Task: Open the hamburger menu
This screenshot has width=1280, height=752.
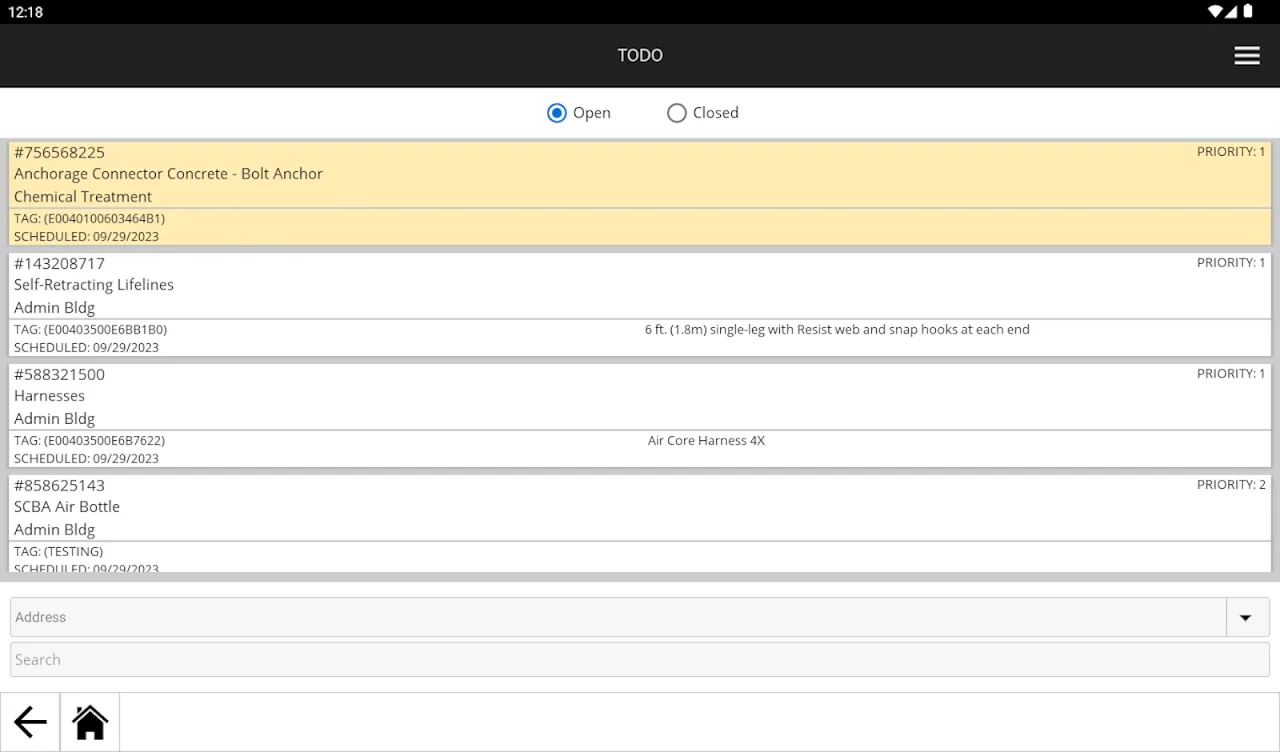Action: pos(1246,56)
